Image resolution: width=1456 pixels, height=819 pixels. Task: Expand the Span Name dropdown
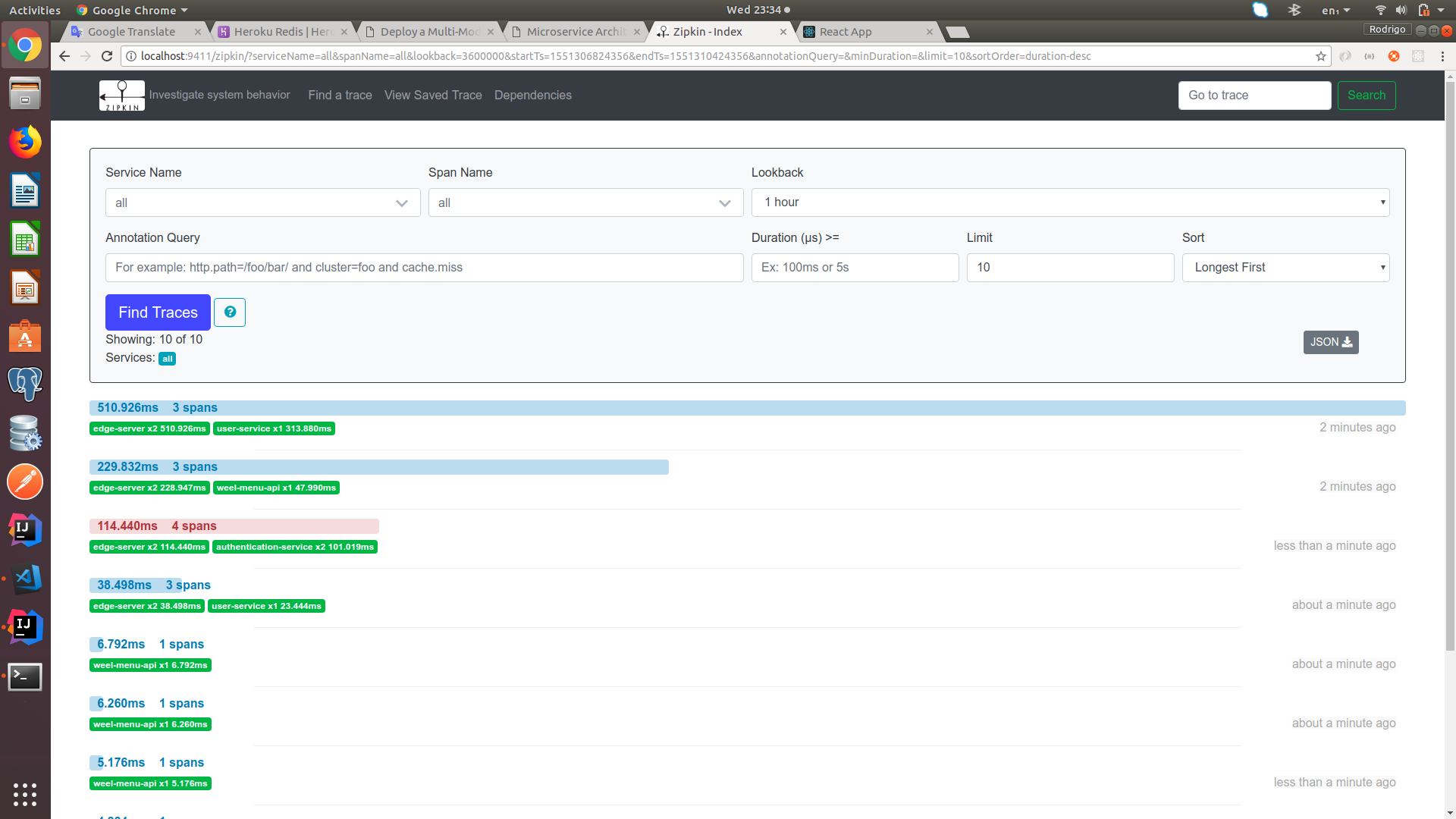pyautogui.click(x=585, y=203)
